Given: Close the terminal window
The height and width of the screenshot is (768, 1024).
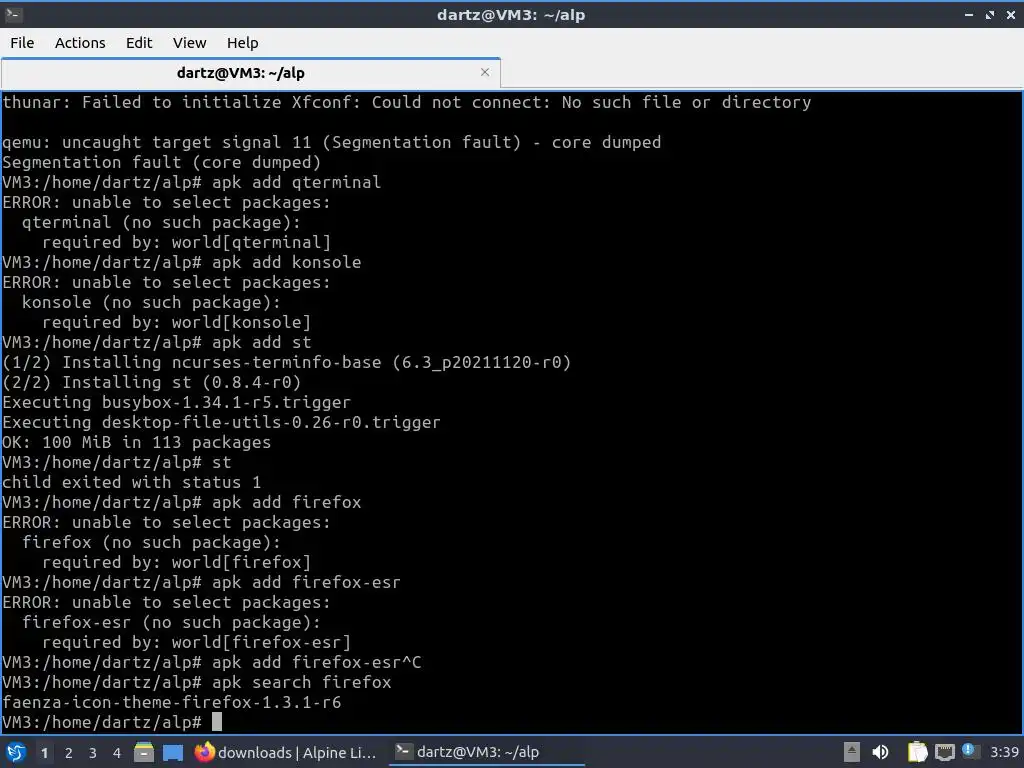Looking at the screenshot, I should 1011,14.
